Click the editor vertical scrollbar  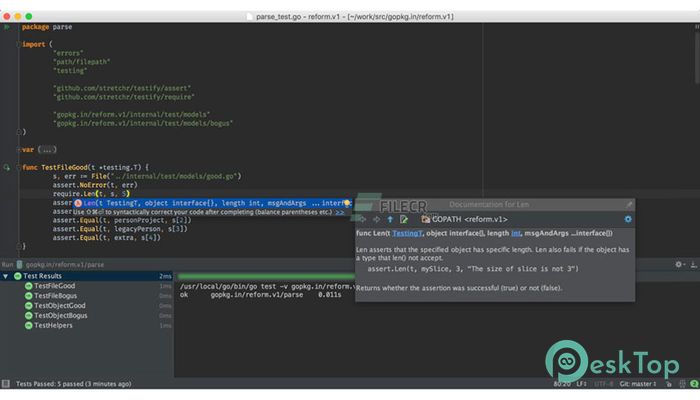pos(697,58)
